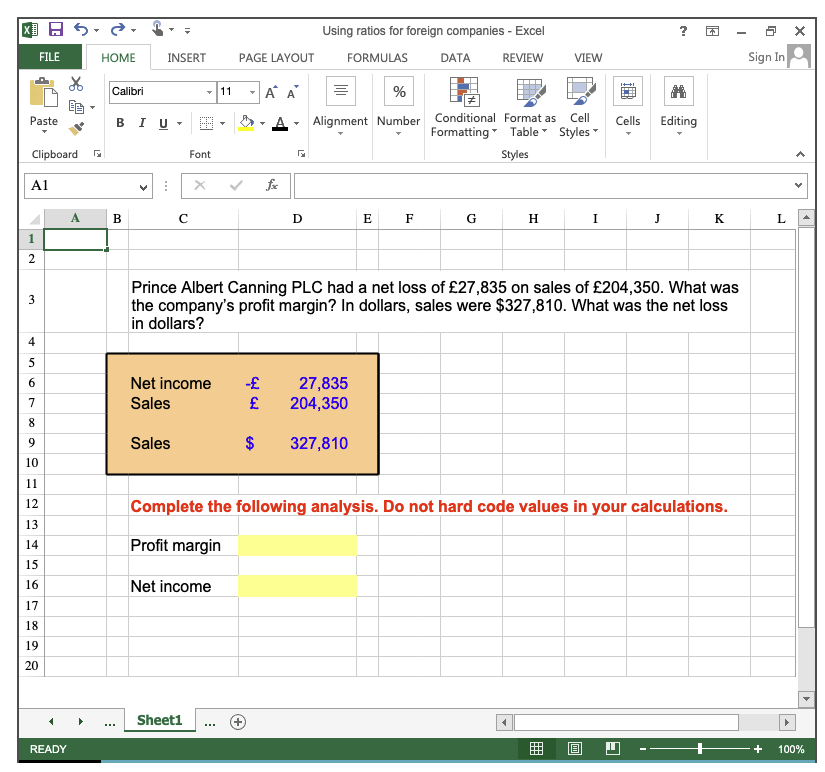Click the Cut scissors icon

point(76,84)
